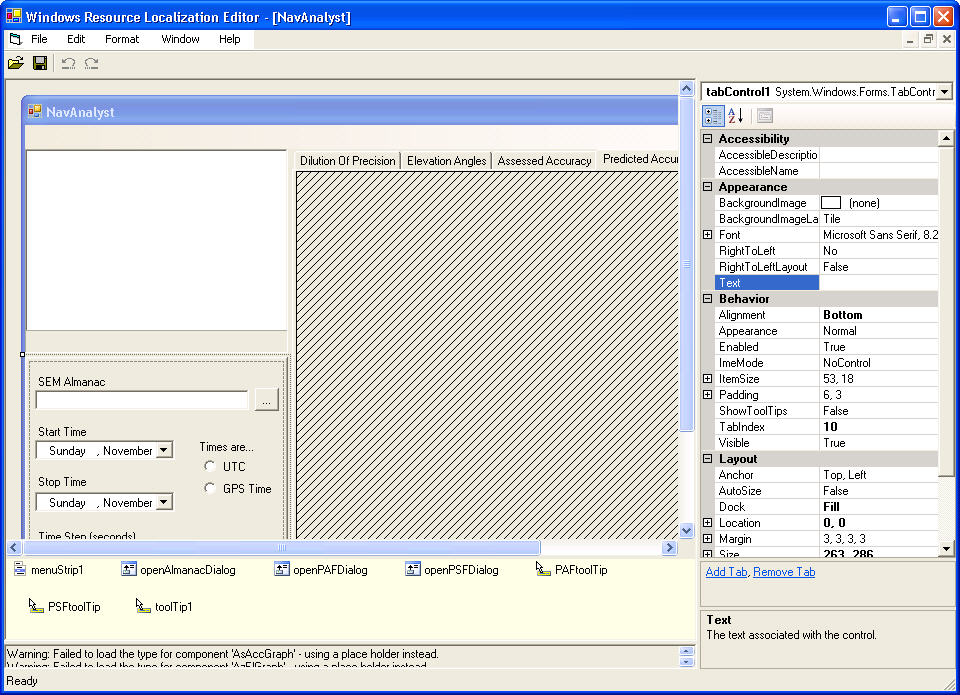Screen dimensions: 960x695
Task: Select the RightToLeft property row
Action: click(827, 251)
